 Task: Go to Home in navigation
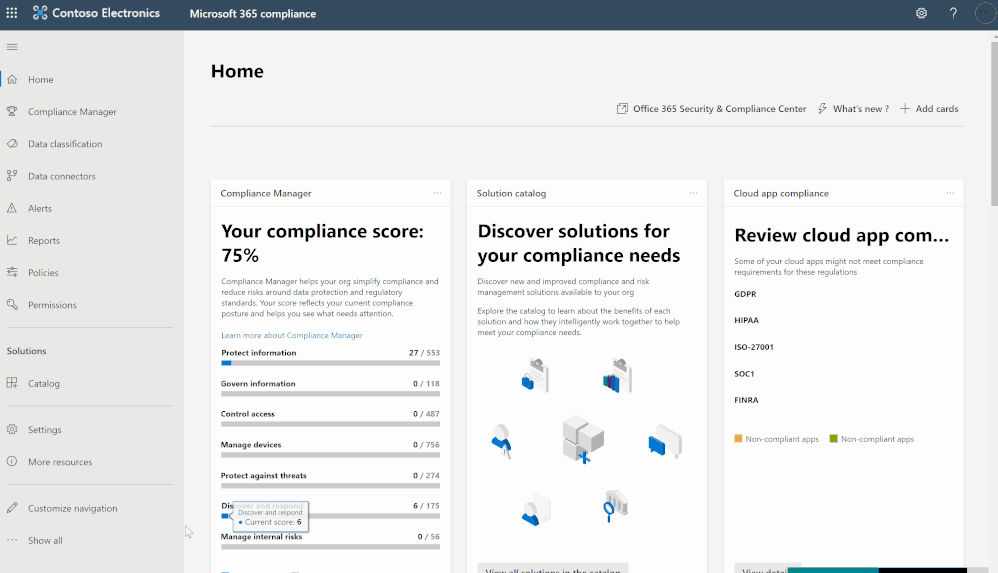[x=41, y=80]
